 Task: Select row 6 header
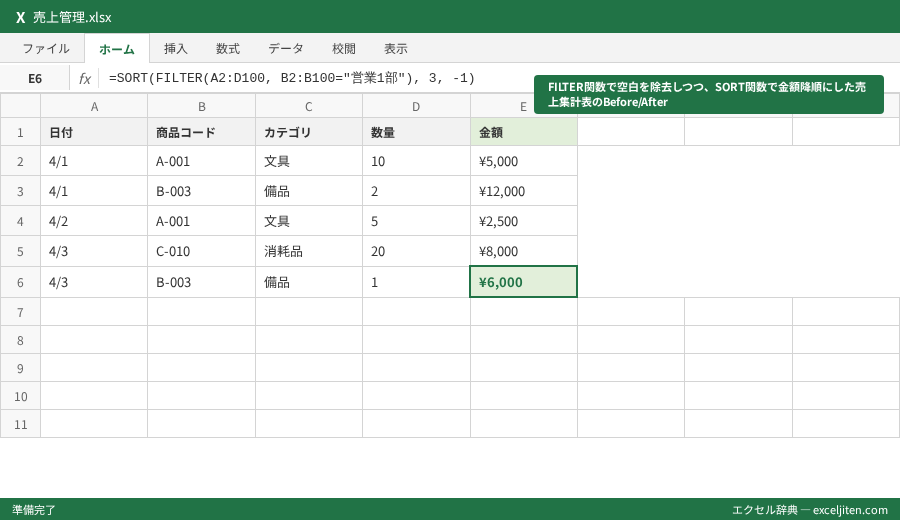pos(20,282)
